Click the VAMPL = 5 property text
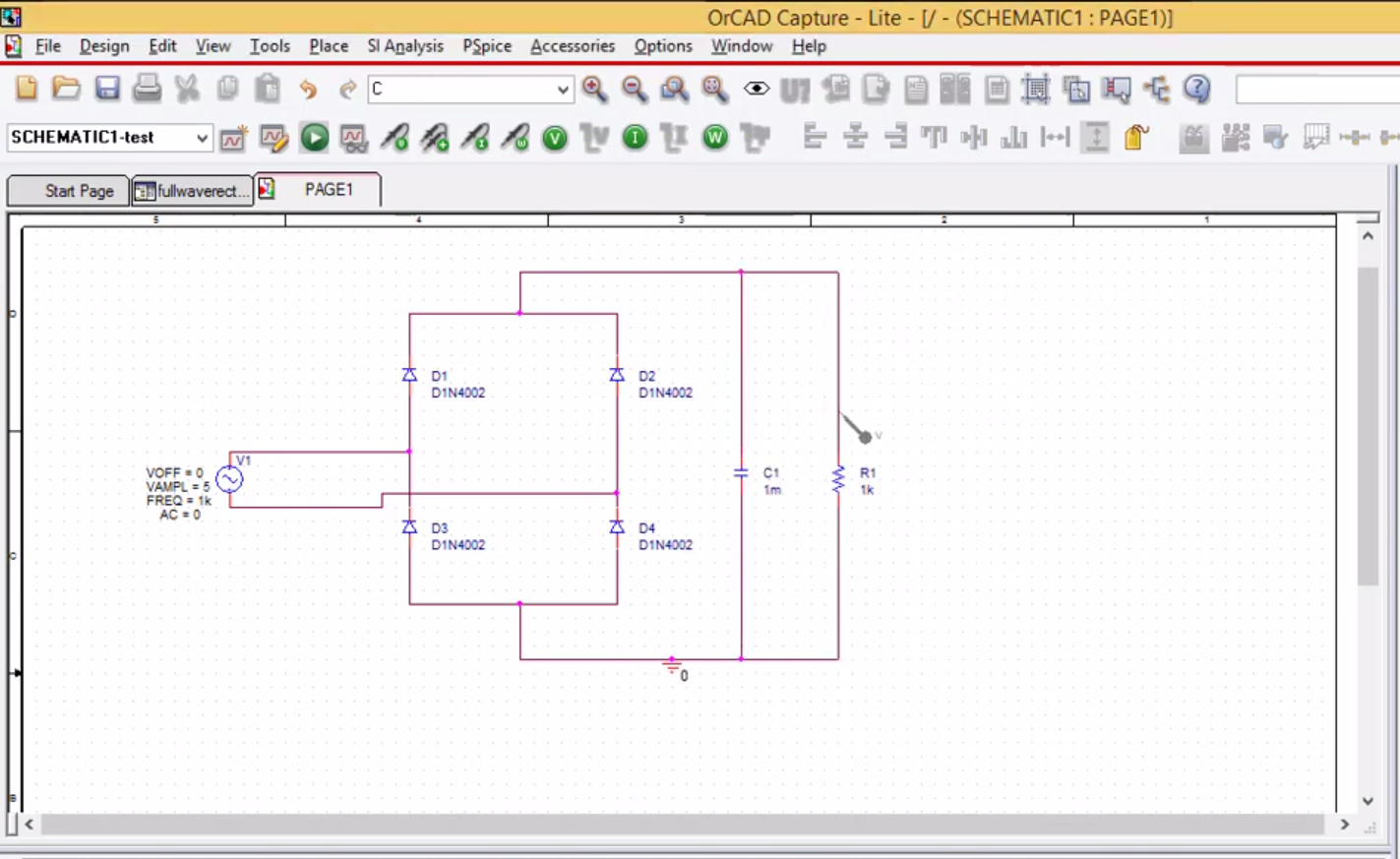Screen dimensions: 1400x859 click(178, 487)
